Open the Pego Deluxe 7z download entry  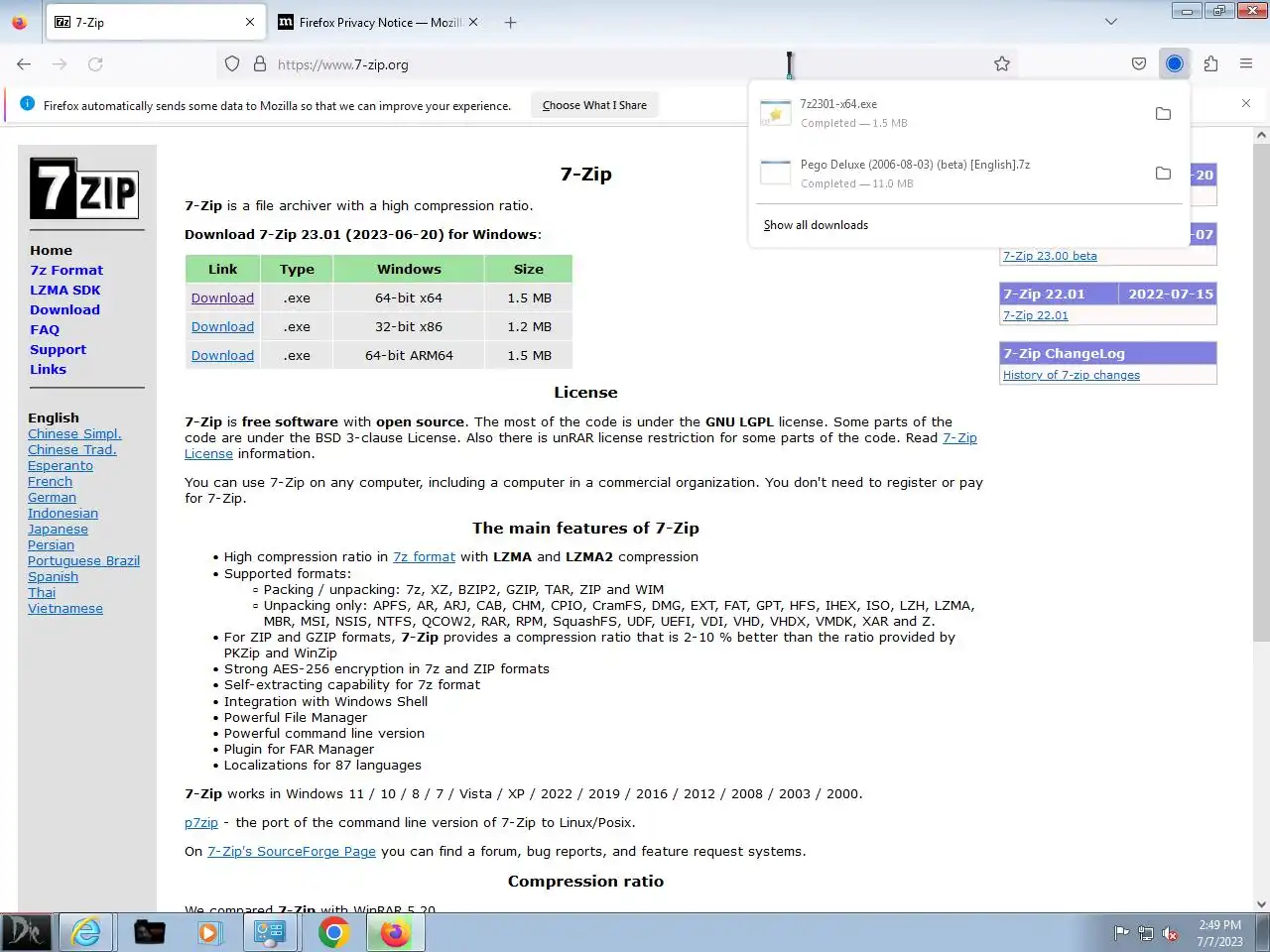point(948,174)
